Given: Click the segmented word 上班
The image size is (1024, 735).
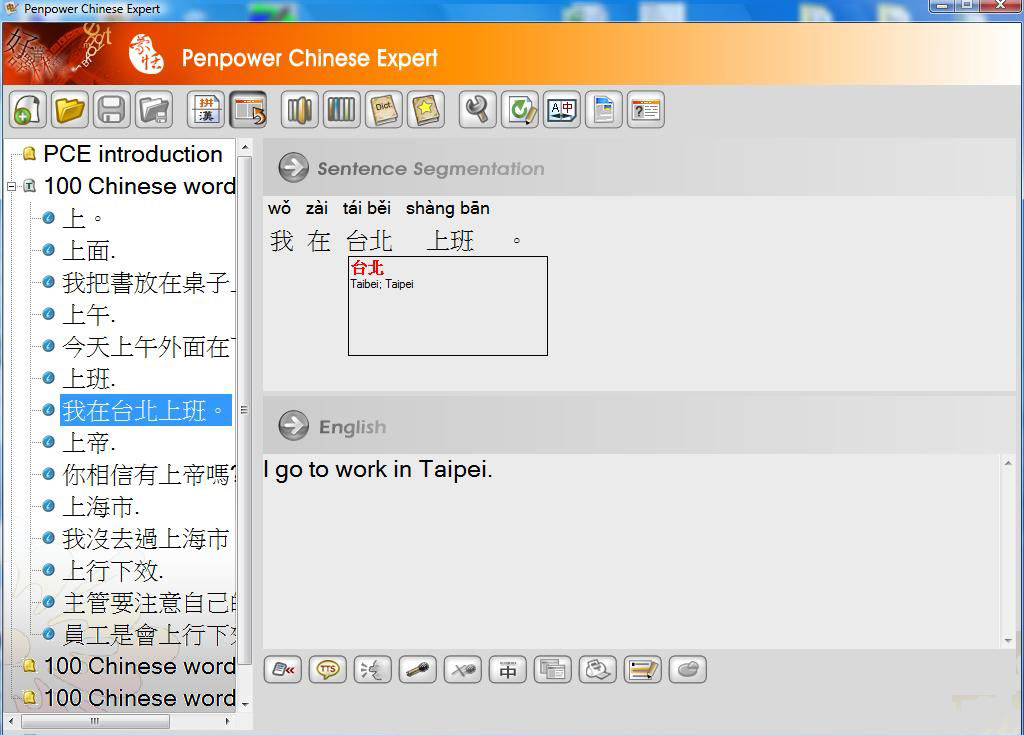Looking at the screenshot, I should coord(450,241).
